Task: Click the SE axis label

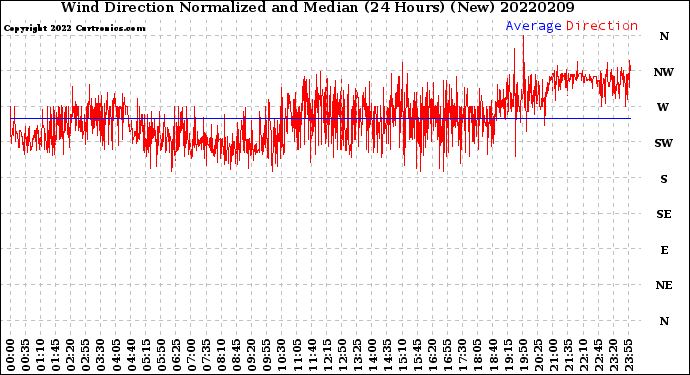Action: click(664, 214)
